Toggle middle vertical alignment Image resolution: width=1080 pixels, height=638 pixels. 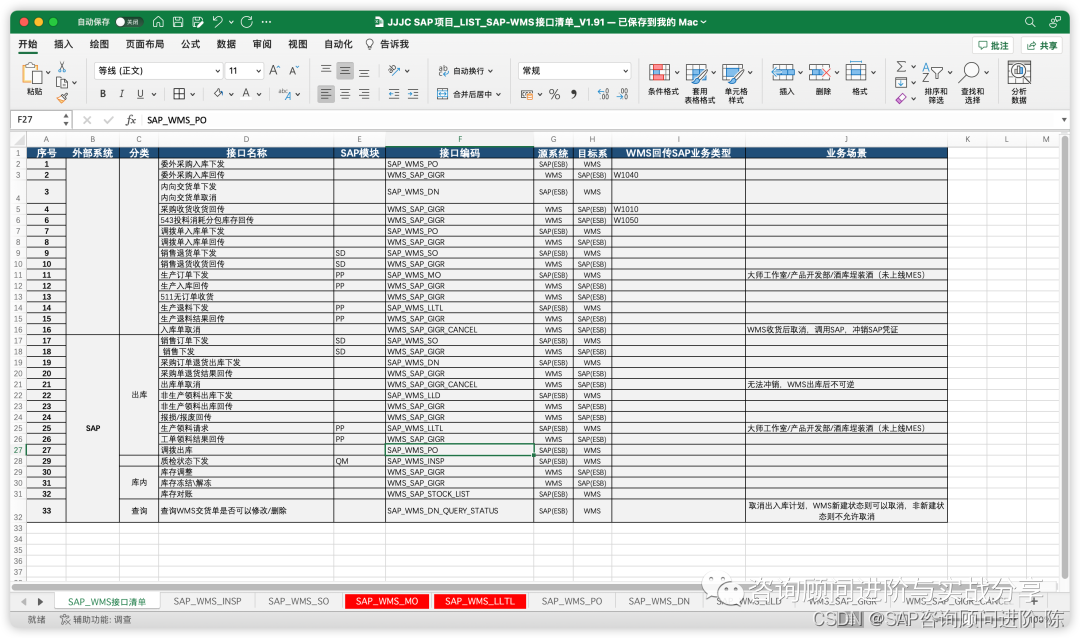point(345,70)
